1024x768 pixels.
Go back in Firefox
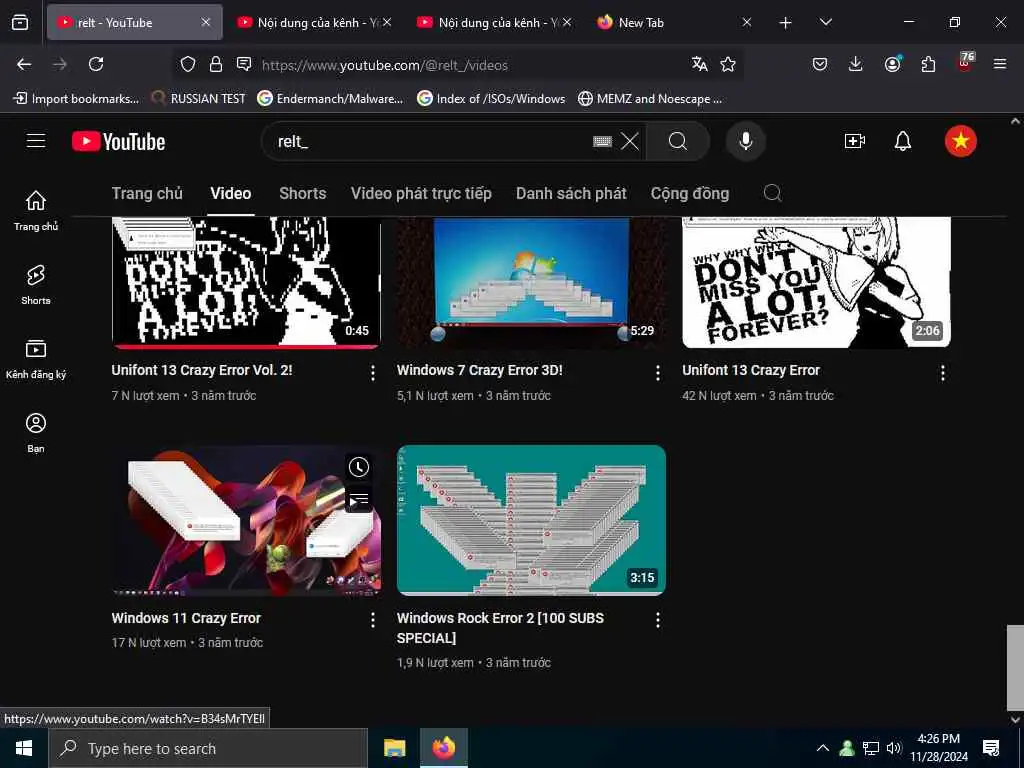24,64
